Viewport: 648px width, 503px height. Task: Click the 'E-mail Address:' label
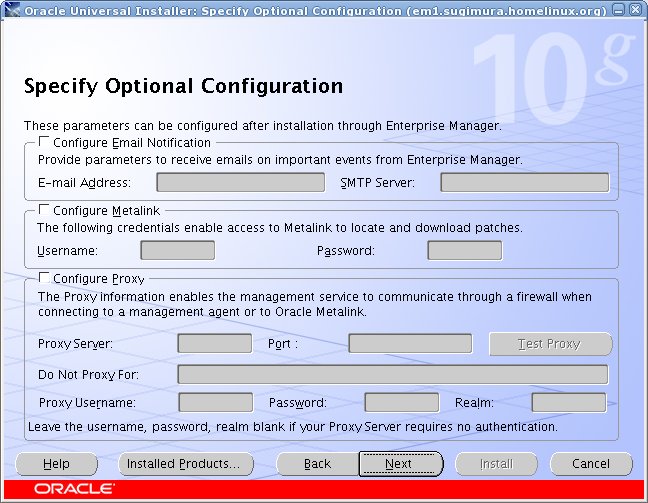[84, 183]
